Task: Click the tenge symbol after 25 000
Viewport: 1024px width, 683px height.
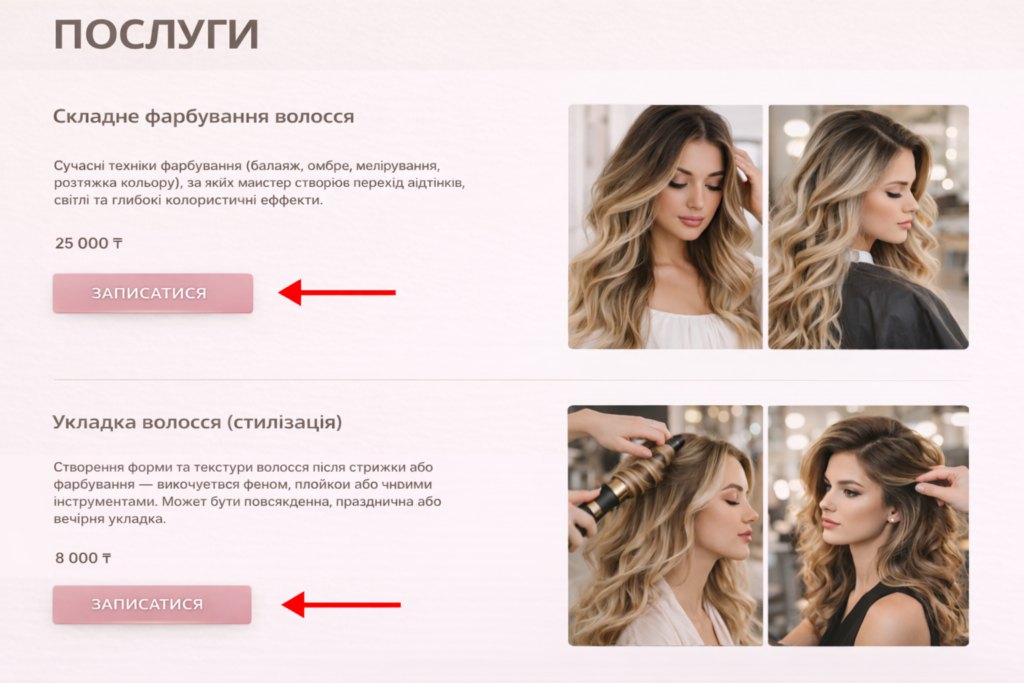Action: click(x=118, y=243)
